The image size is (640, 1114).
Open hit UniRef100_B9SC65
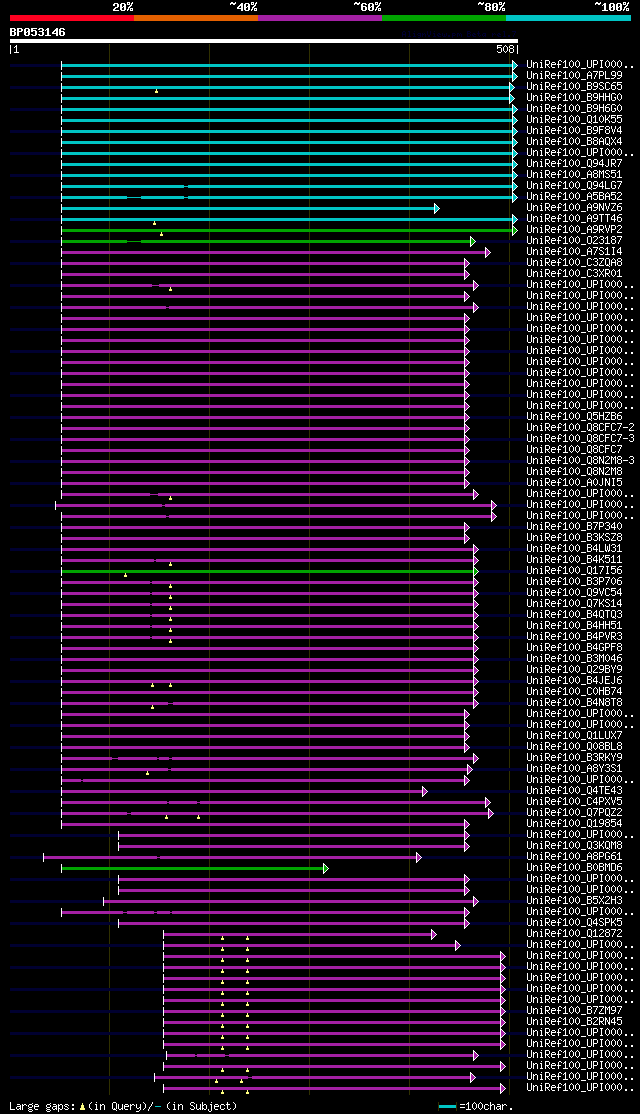point(574,87)
